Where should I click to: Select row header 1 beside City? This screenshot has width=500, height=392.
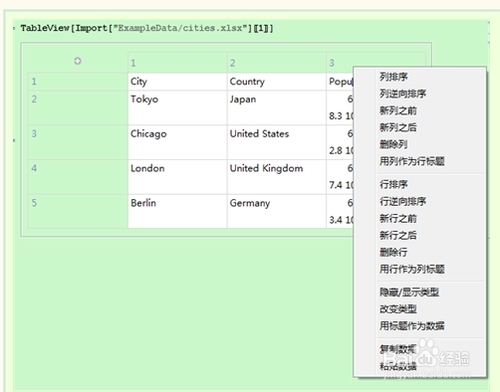(x=78, y=82)
